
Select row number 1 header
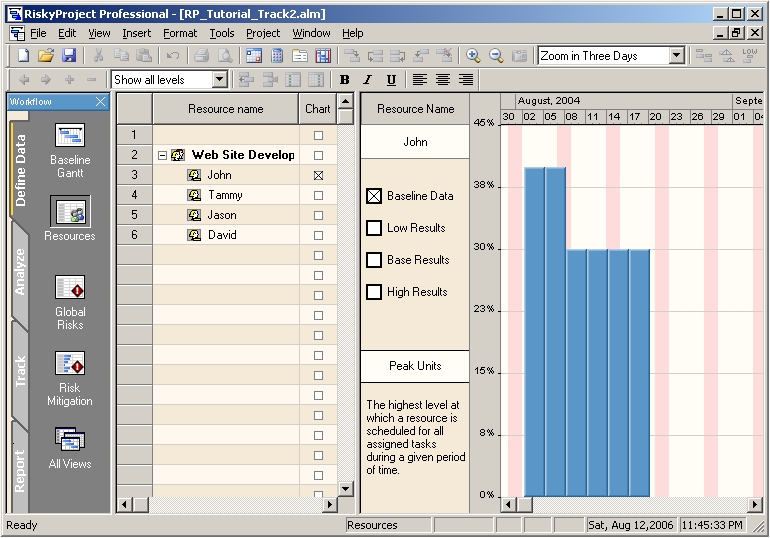(134, 135)
